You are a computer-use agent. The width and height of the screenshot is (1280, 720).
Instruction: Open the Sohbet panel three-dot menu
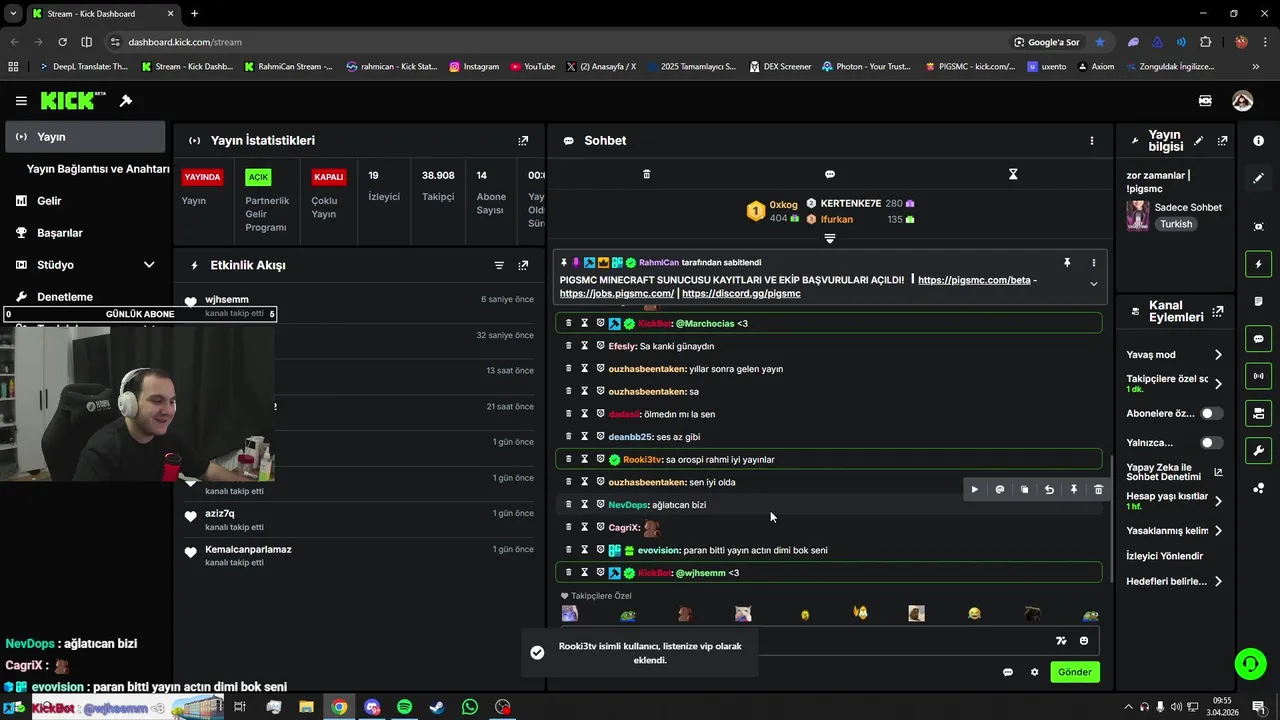(1092, 141)
